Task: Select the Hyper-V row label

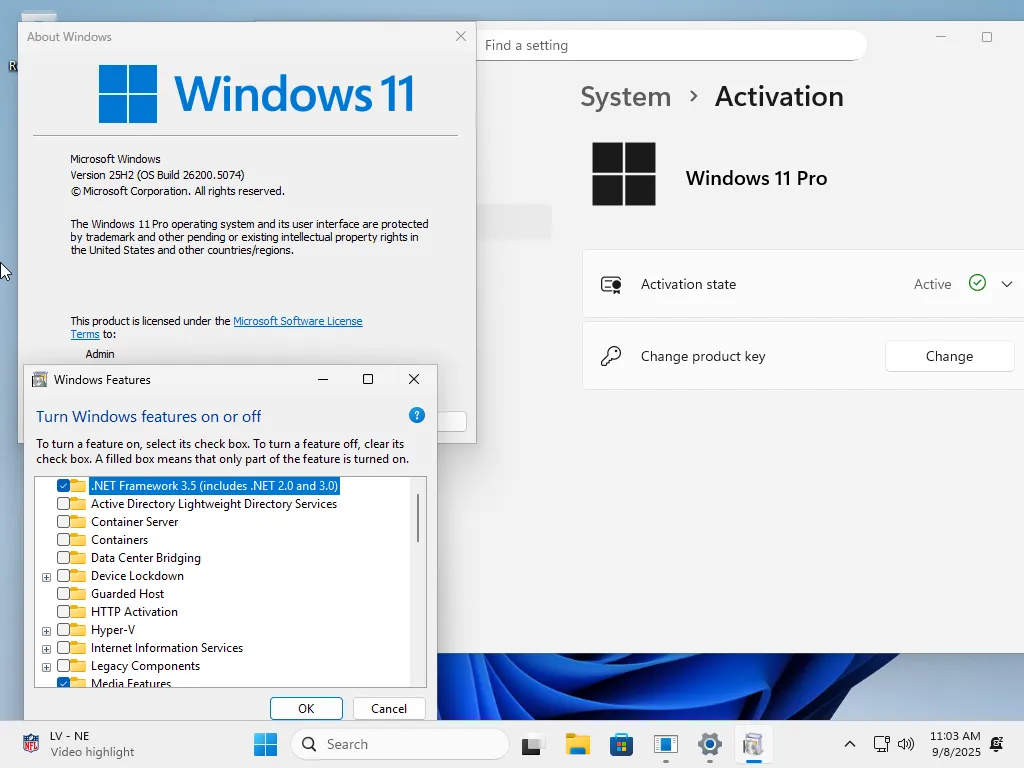Action: point(113,630)
